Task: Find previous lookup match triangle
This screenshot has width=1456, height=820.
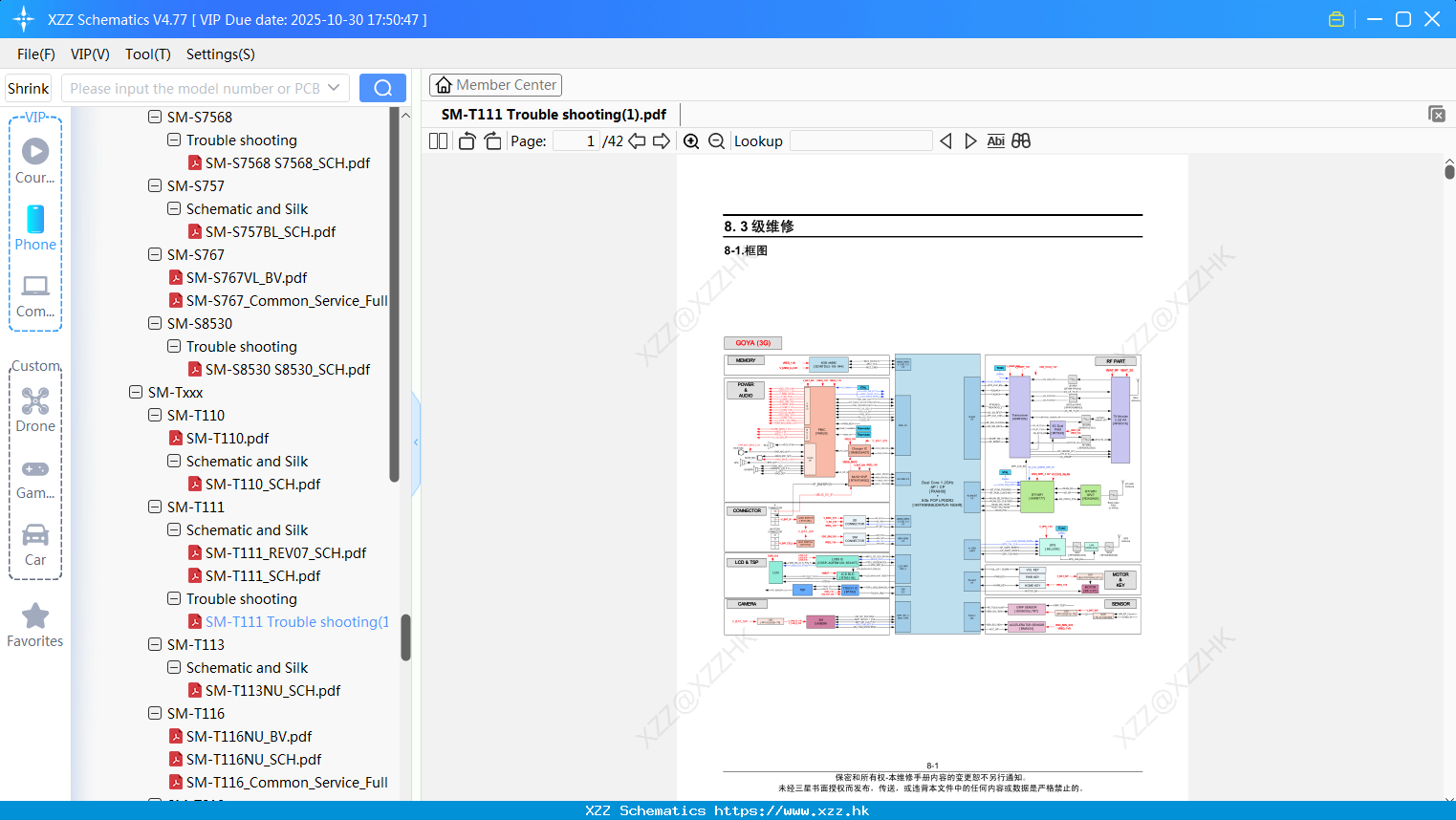Action: click(945, 141)
